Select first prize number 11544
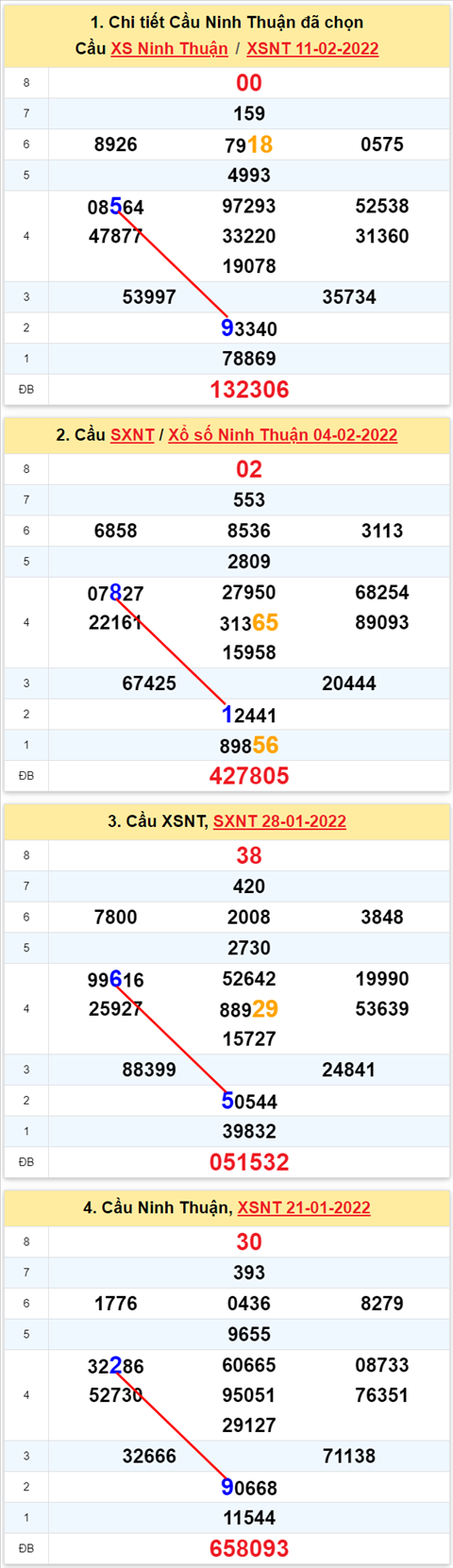This screenshot has height=1568, width=453. (249, 1517)
